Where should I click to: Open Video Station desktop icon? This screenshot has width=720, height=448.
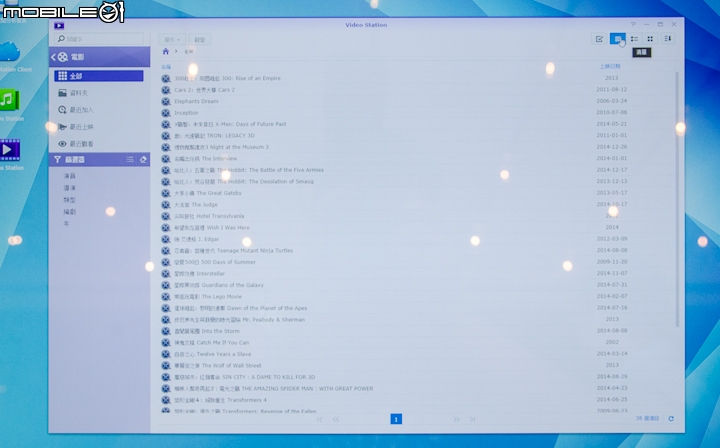[x=9, y=150]
